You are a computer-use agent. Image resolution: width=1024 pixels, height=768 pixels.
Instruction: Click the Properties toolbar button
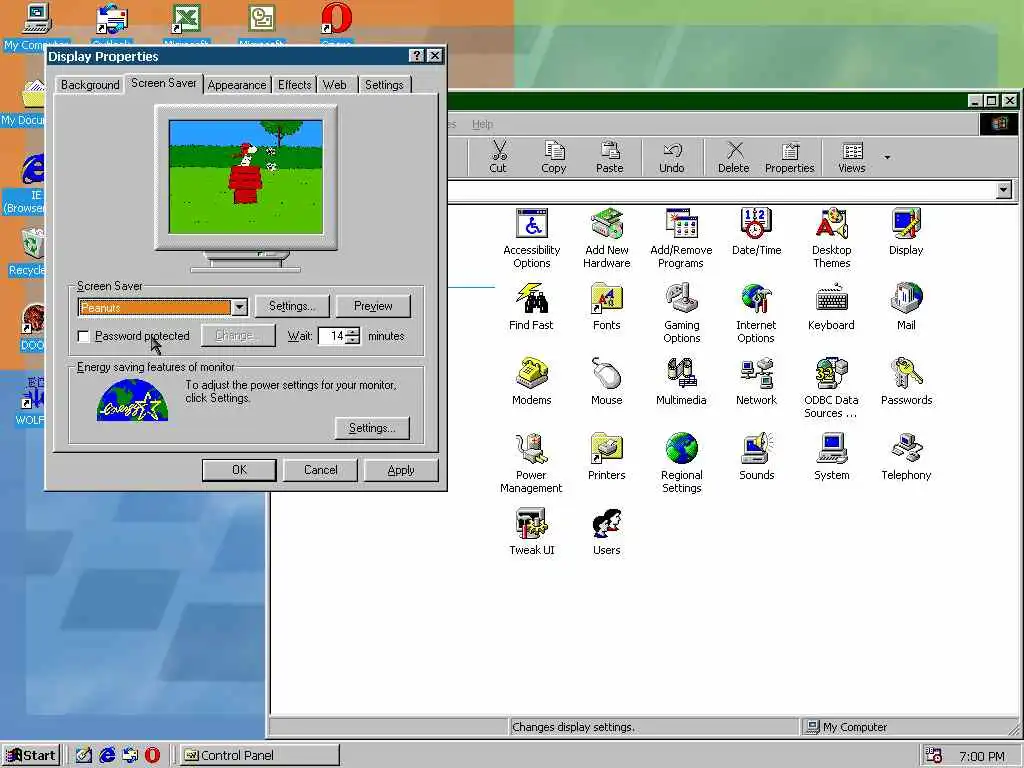790,157
